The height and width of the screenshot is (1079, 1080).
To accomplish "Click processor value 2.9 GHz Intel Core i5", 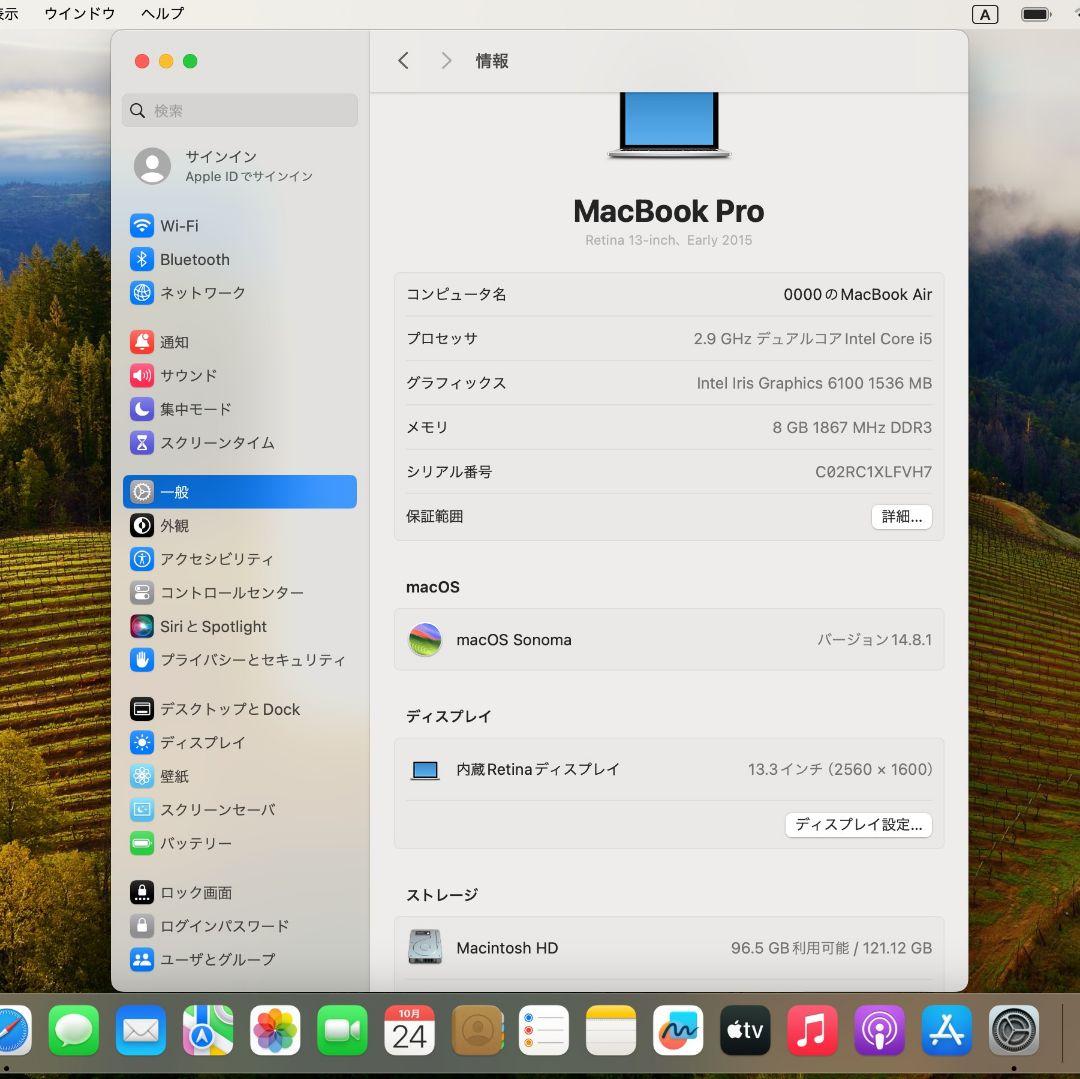I will [813, 339].
